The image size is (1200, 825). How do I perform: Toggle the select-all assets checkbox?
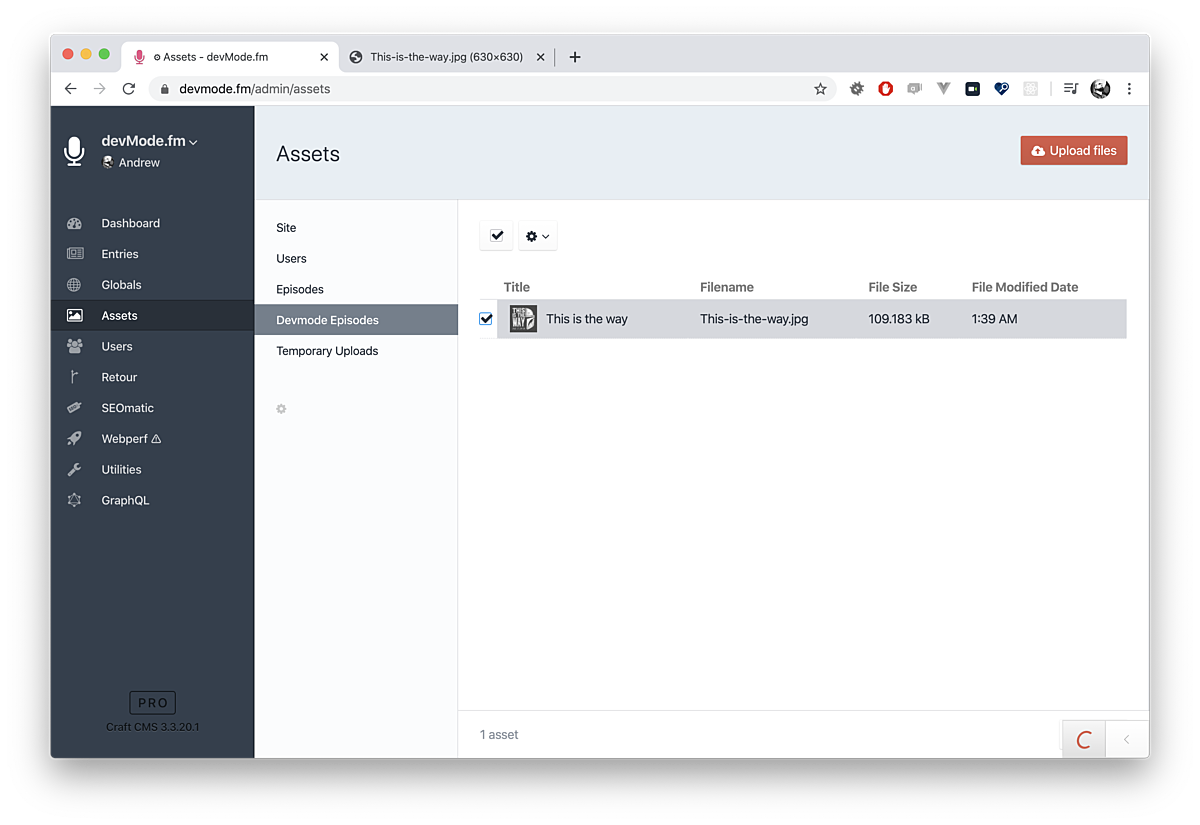pos(496,235)
